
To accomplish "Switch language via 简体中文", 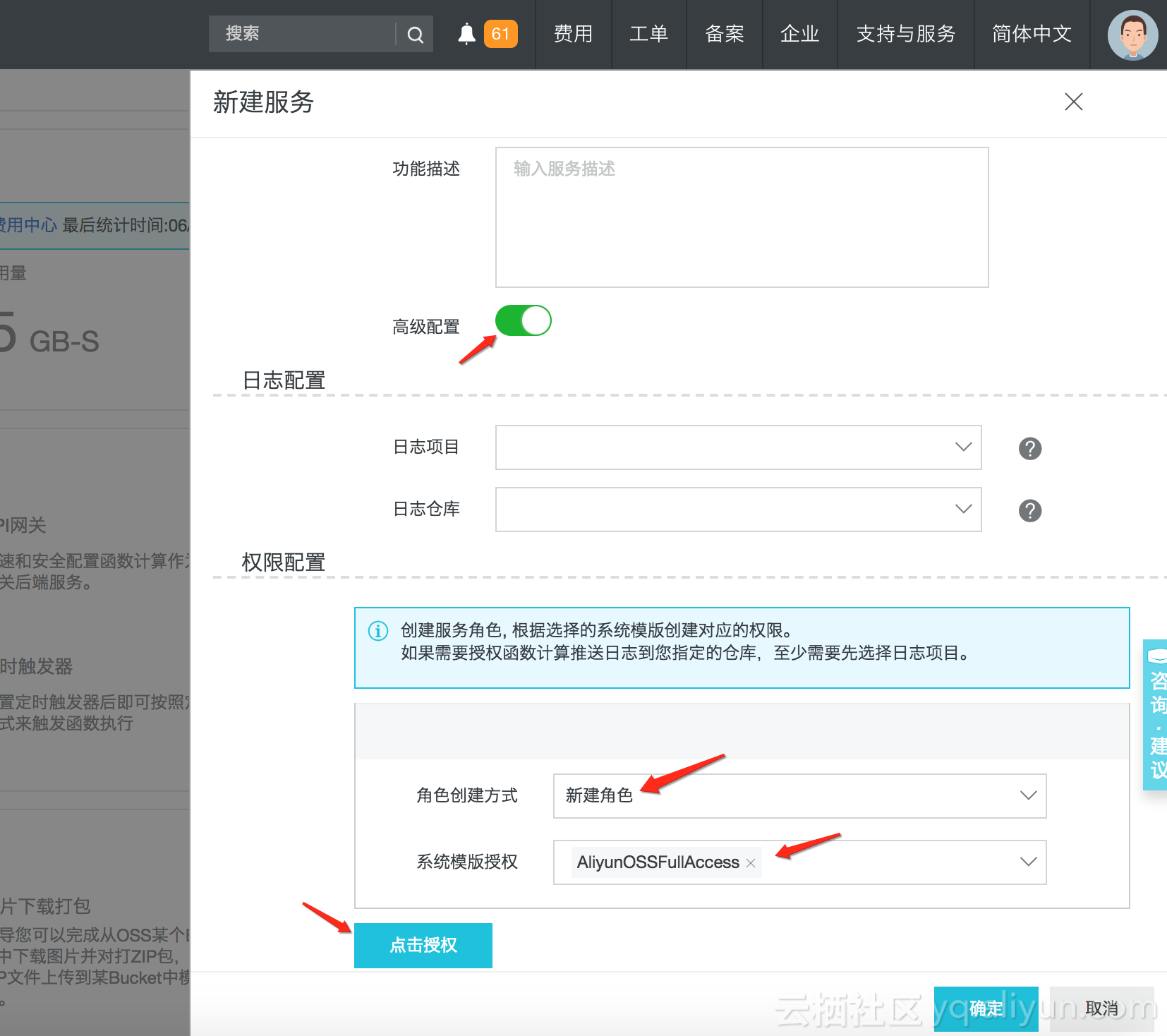I will tap(1032, 34).
